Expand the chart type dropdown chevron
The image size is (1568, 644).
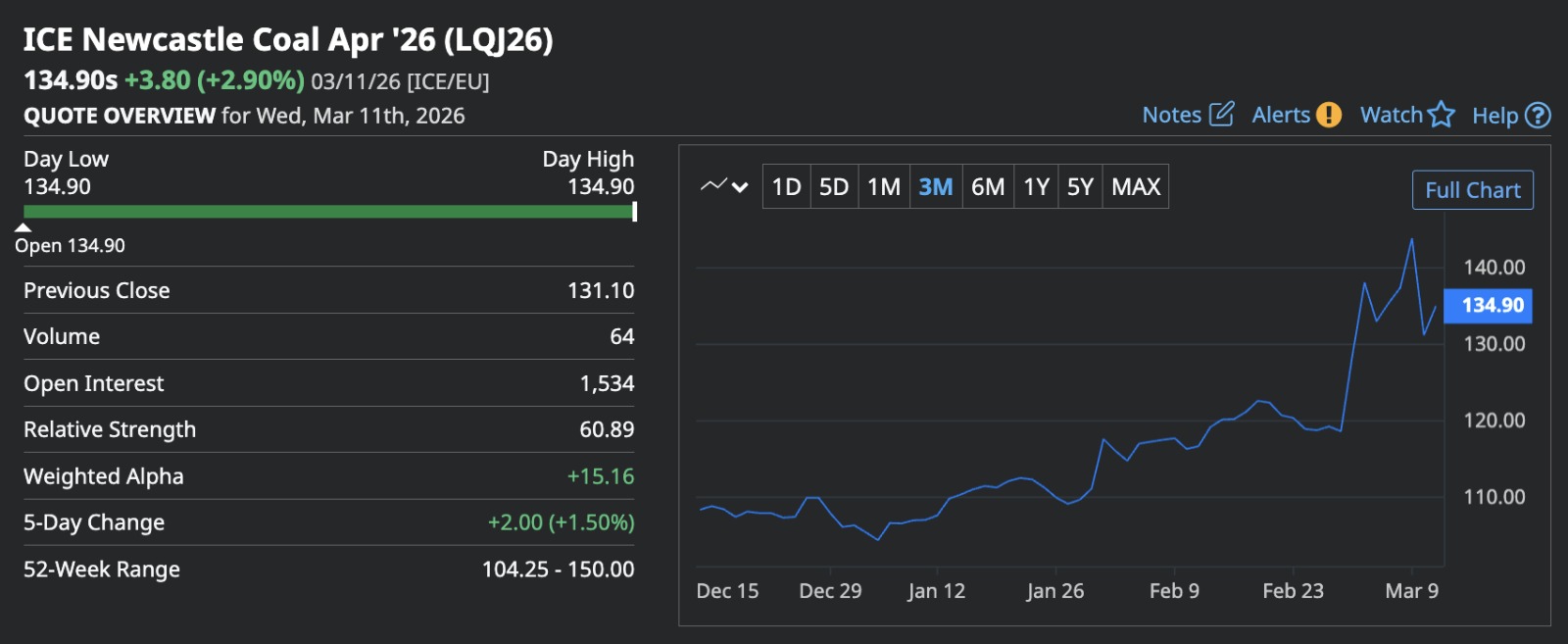tap(741, 186)
